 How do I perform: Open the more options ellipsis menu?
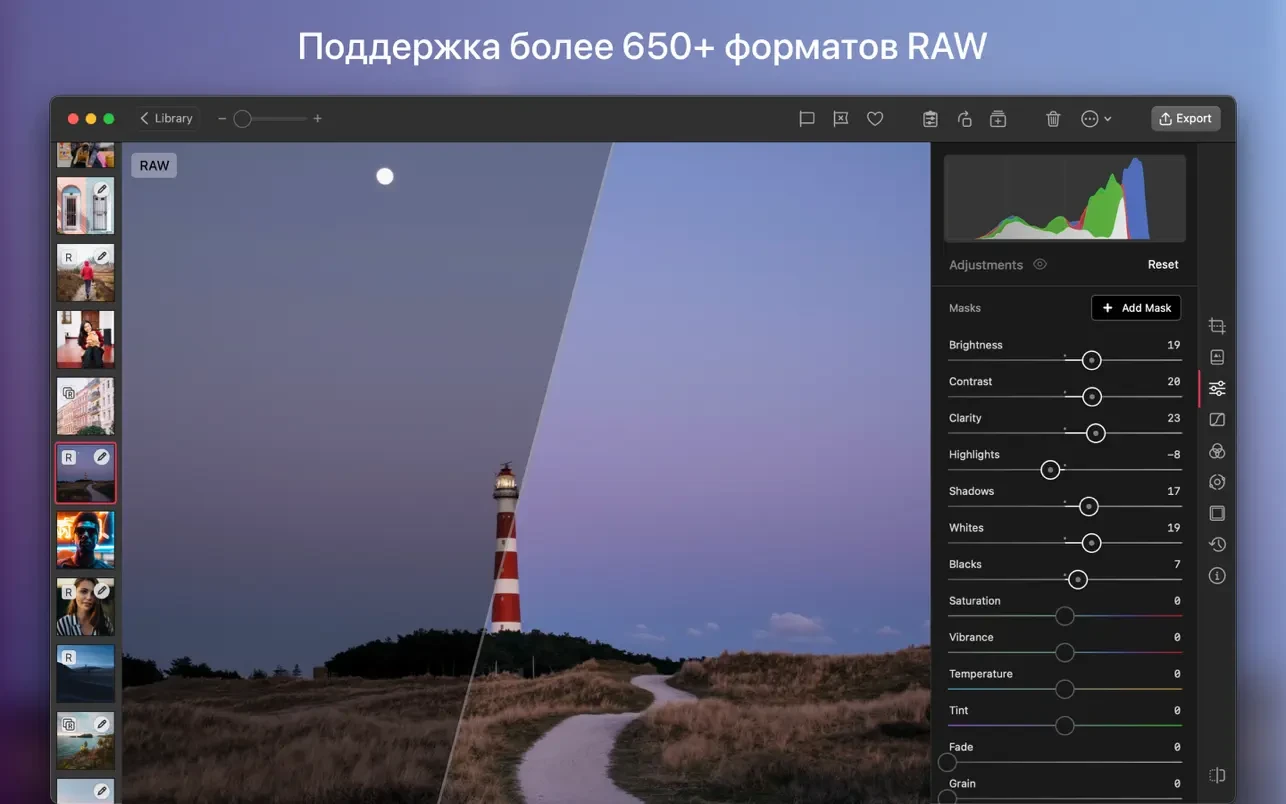point(1096,119)
